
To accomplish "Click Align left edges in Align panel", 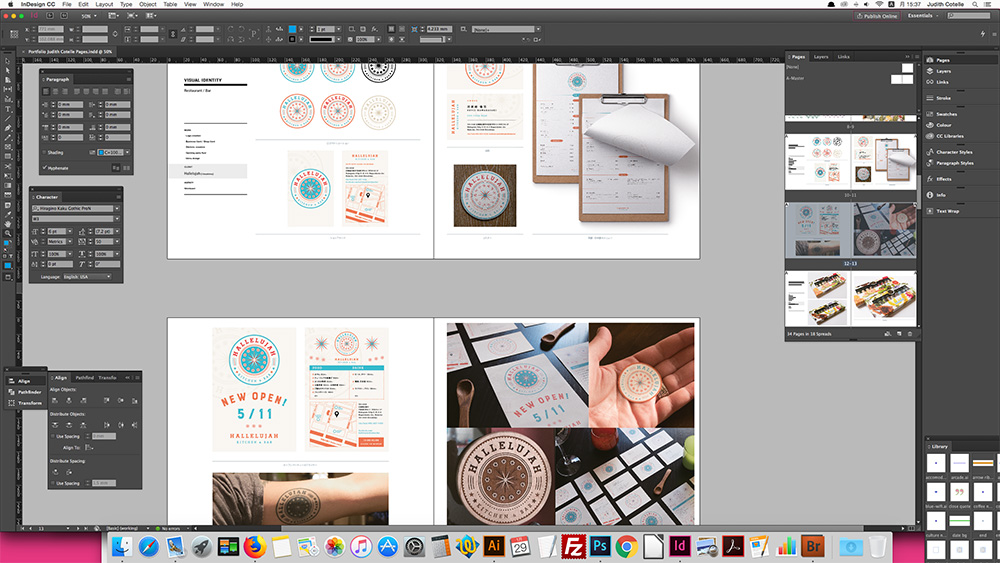I will pyautogui.click(x=55, y=400).
